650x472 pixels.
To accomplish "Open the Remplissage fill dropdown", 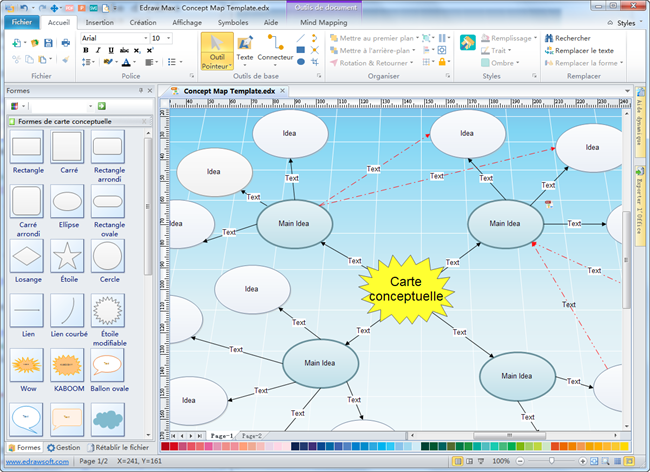I will 536,38.
